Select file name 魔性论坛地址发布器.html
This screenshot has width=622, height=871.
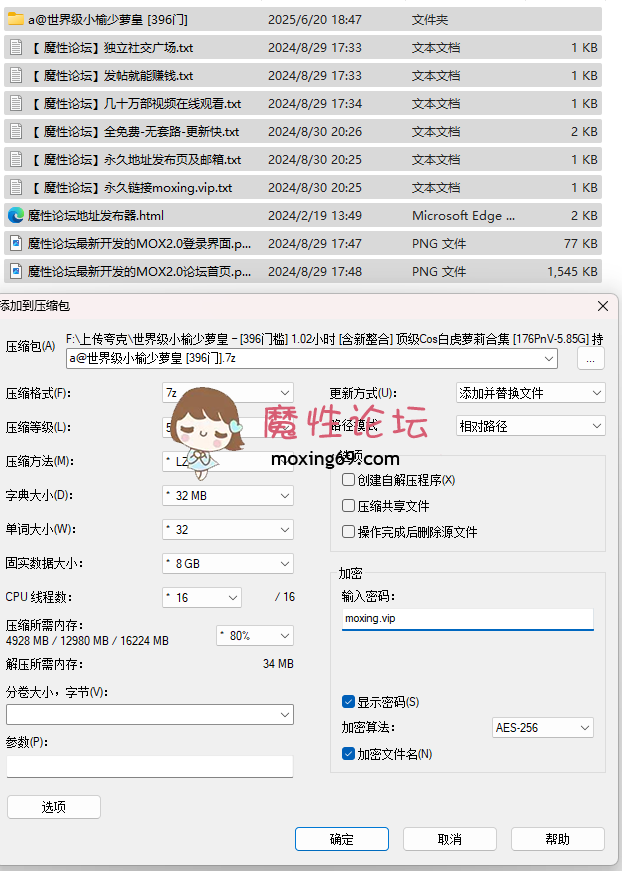(x=96, y=216)
